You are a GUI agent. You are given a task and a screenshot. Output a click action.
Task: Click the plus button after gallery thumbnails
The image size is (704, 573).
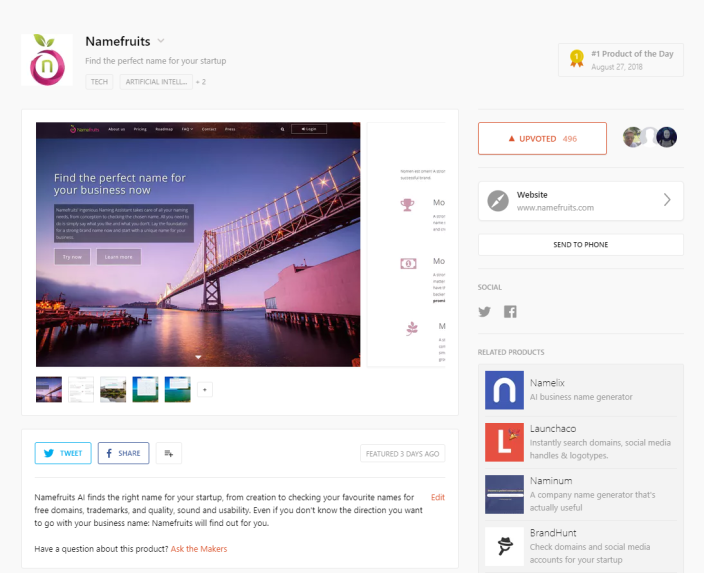click(x=205, y=390)
